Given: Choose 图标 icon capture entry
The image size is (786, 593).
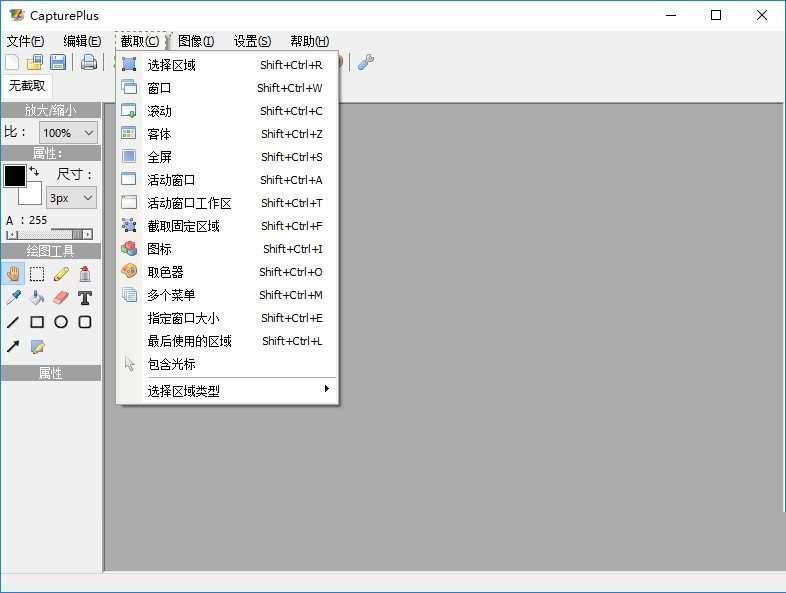Looking at the screenshot, I should (227, 249).
